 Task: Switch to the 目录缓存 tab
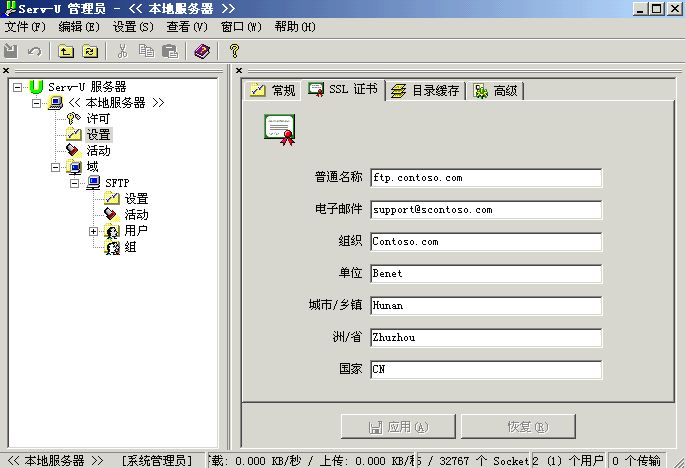click(425, 91)
